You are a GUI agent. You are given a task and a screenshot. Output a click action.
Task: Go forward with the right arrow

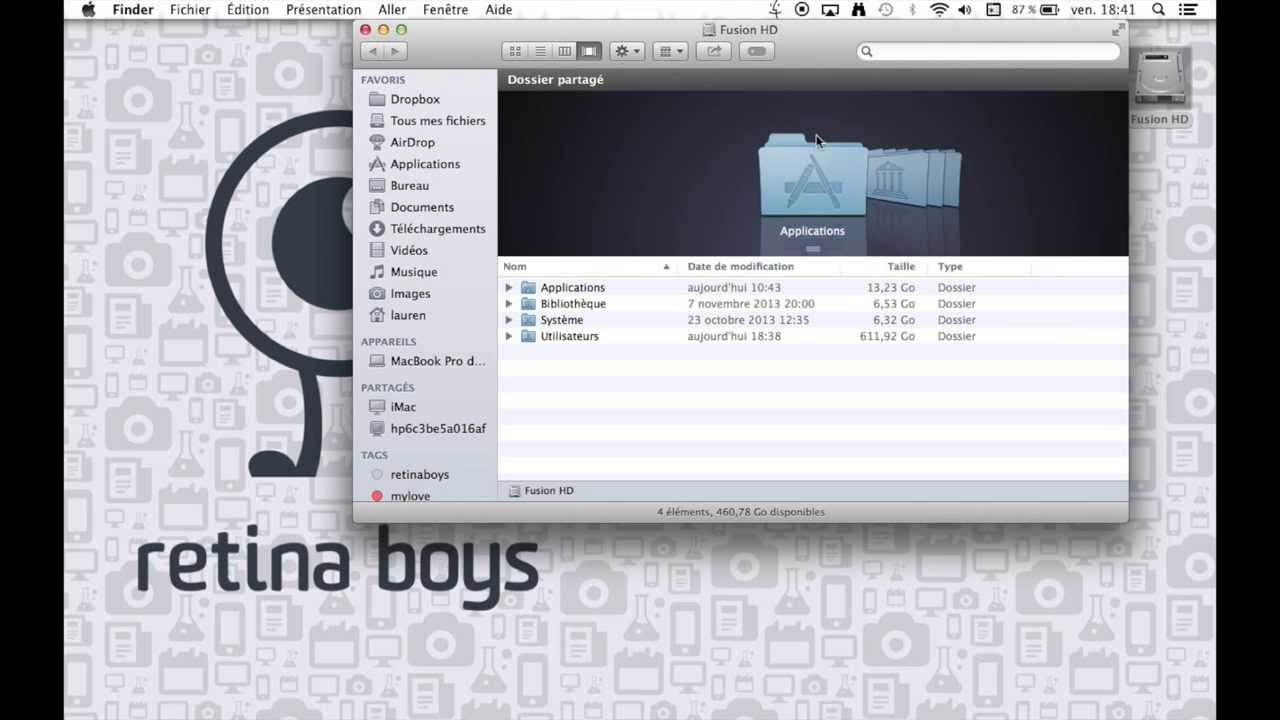click(x=396, y=51)
